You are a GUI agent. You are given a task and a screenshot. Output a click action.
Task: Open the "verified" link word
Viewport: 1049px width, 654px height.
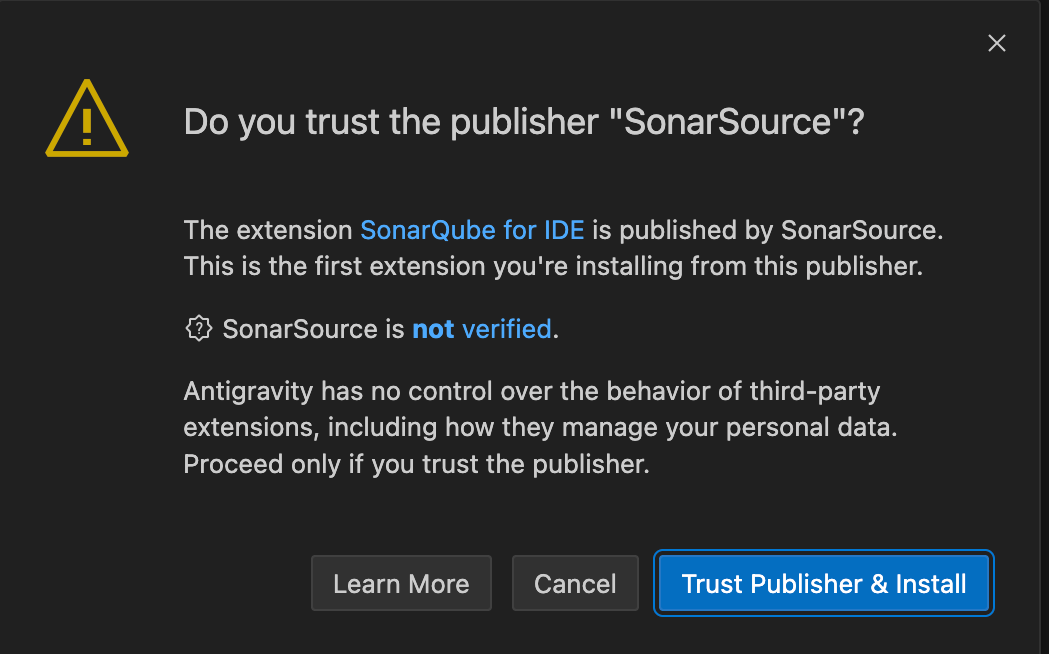(x=507, y=329)
